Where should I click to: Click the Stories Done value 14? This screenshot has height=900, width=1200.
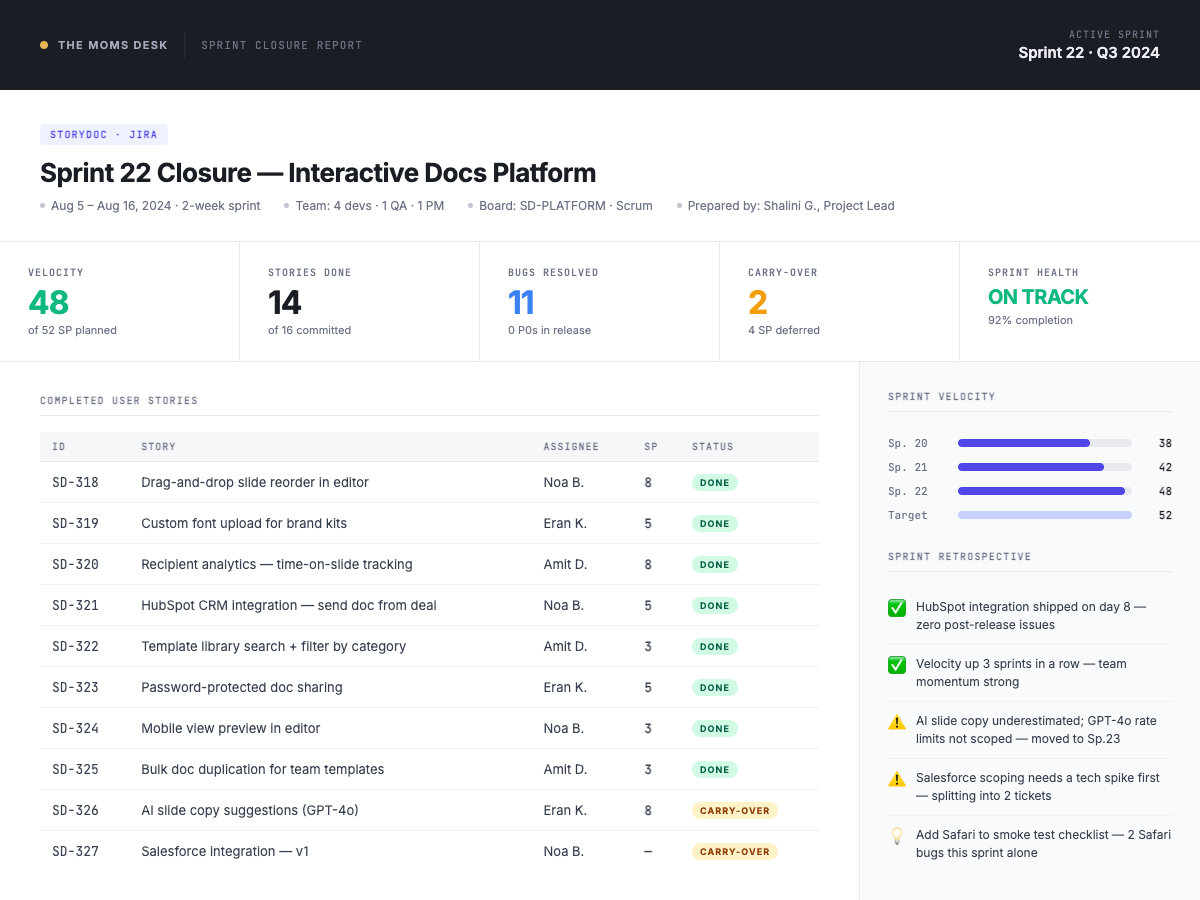click(x=285, y=302)
